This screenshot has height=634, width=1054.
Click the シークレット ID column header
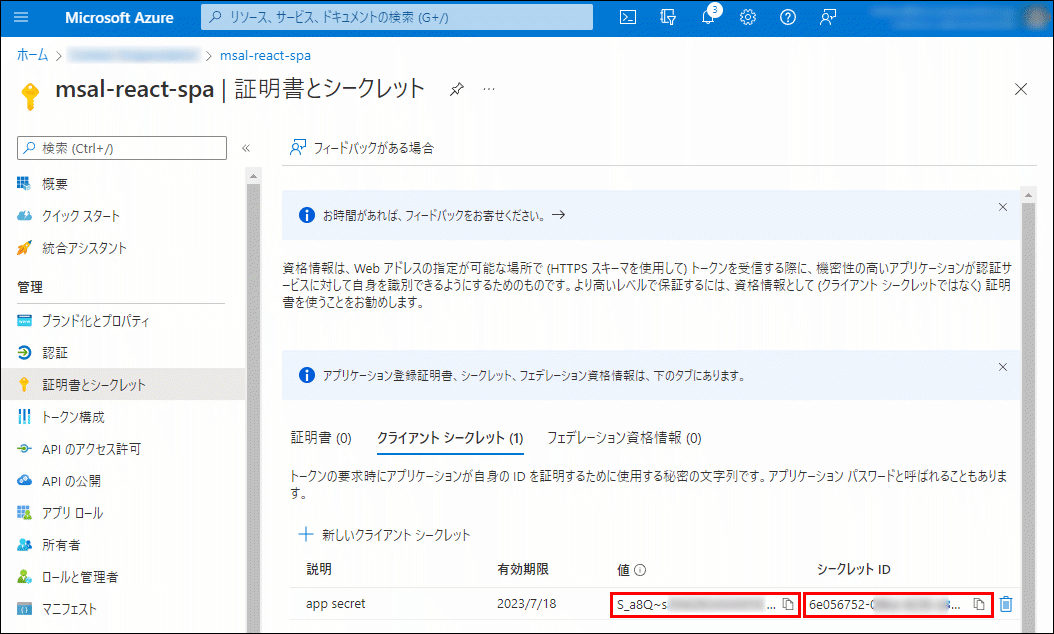click(x=853, y=569)
